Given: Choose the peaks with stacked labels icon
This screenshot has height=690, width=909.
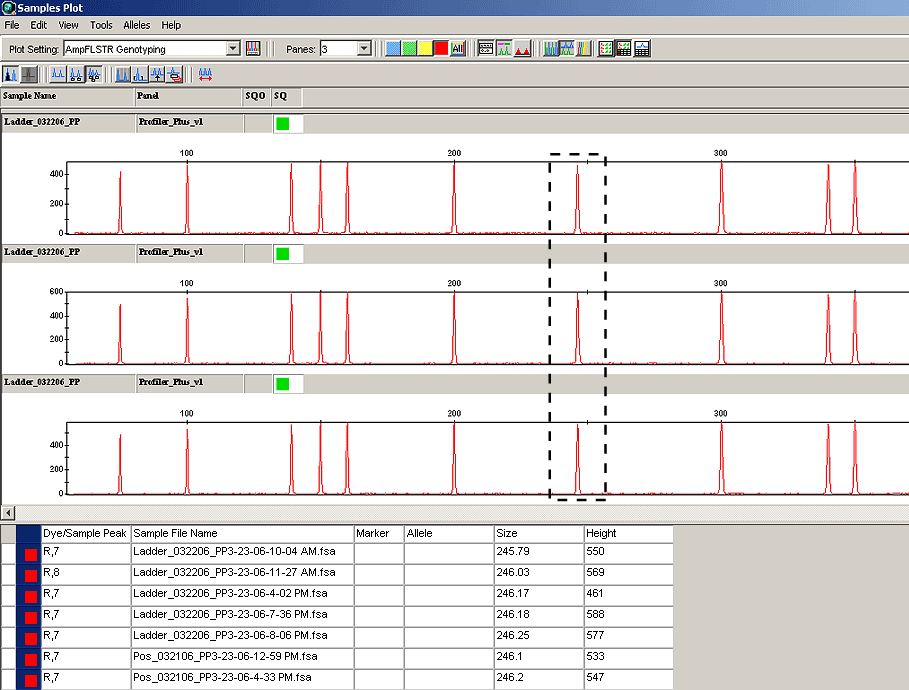Looking at the screenshot, I should coord(94,74).
